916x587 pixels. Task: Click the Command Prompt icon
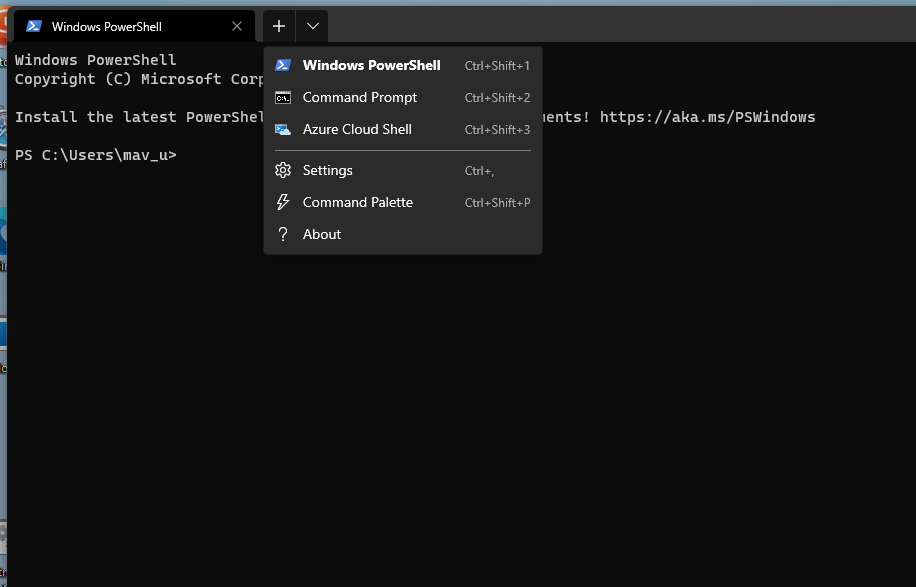click(283, 97)
